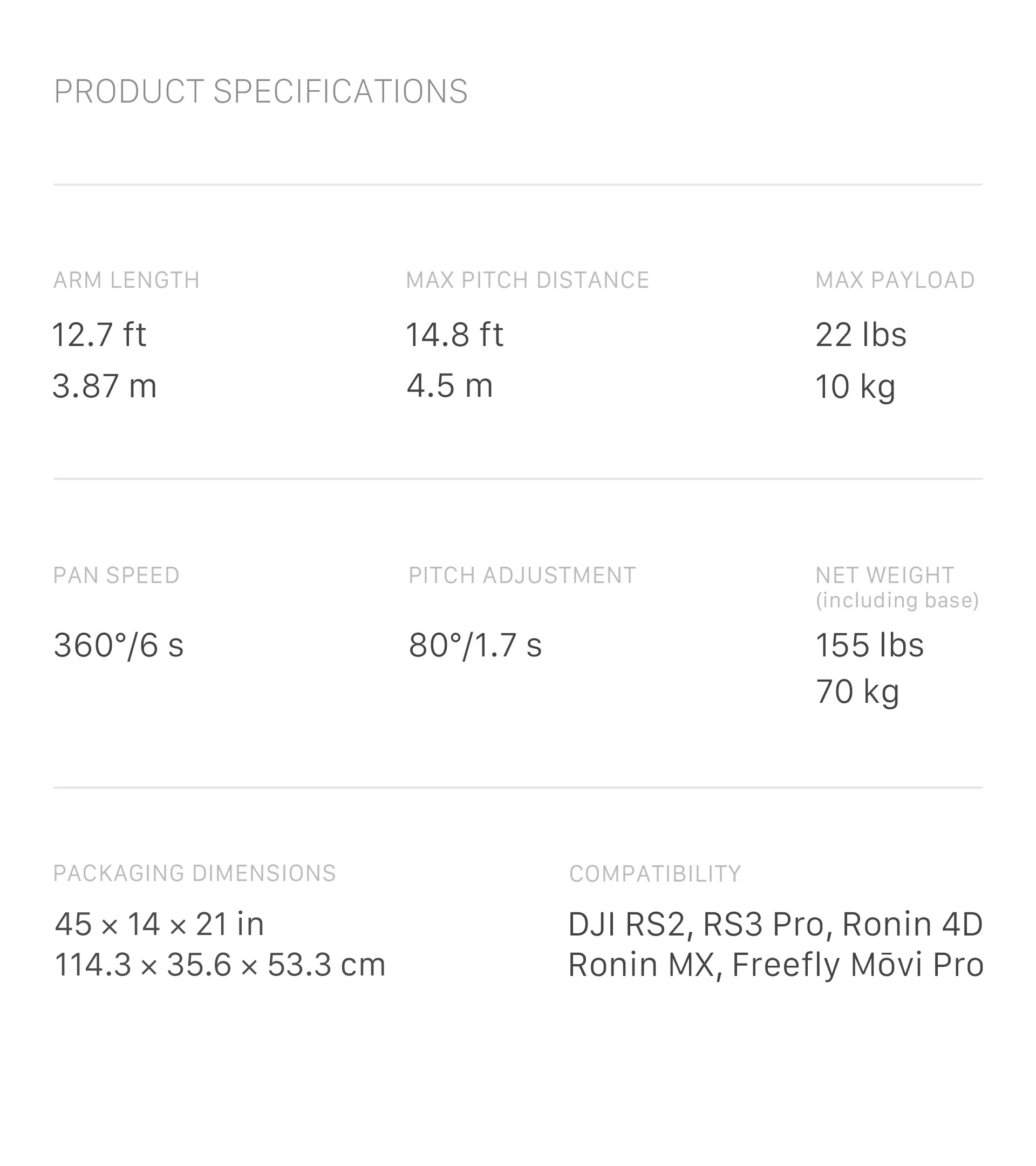This screenshot has width=1036, height=1166.
Task: Click the Net Weight label
Action: (x=884, y=575)
